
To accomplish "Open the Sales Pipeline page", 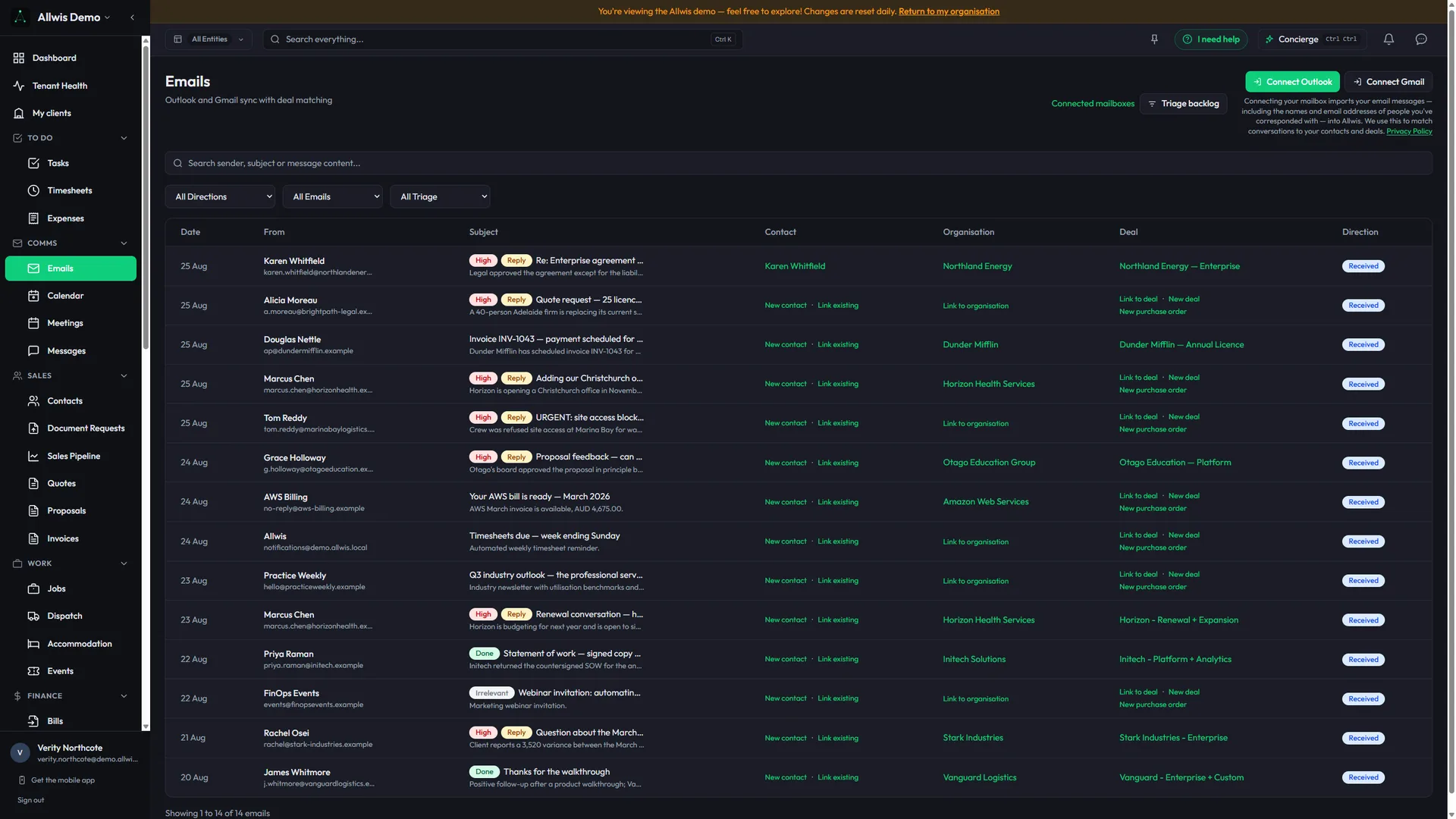I will pyautogui.click(x=71, y=457).
